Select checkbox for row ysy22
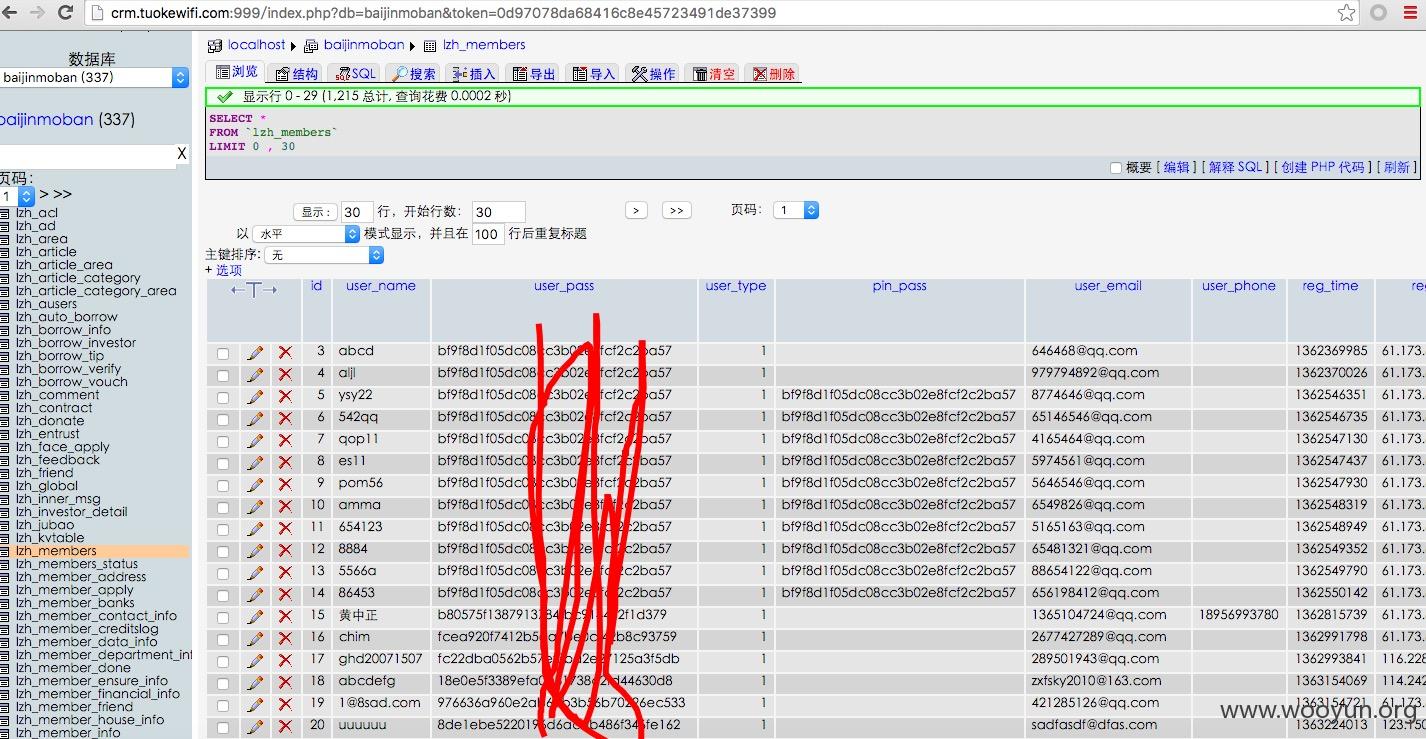 [x=223, y=397]
